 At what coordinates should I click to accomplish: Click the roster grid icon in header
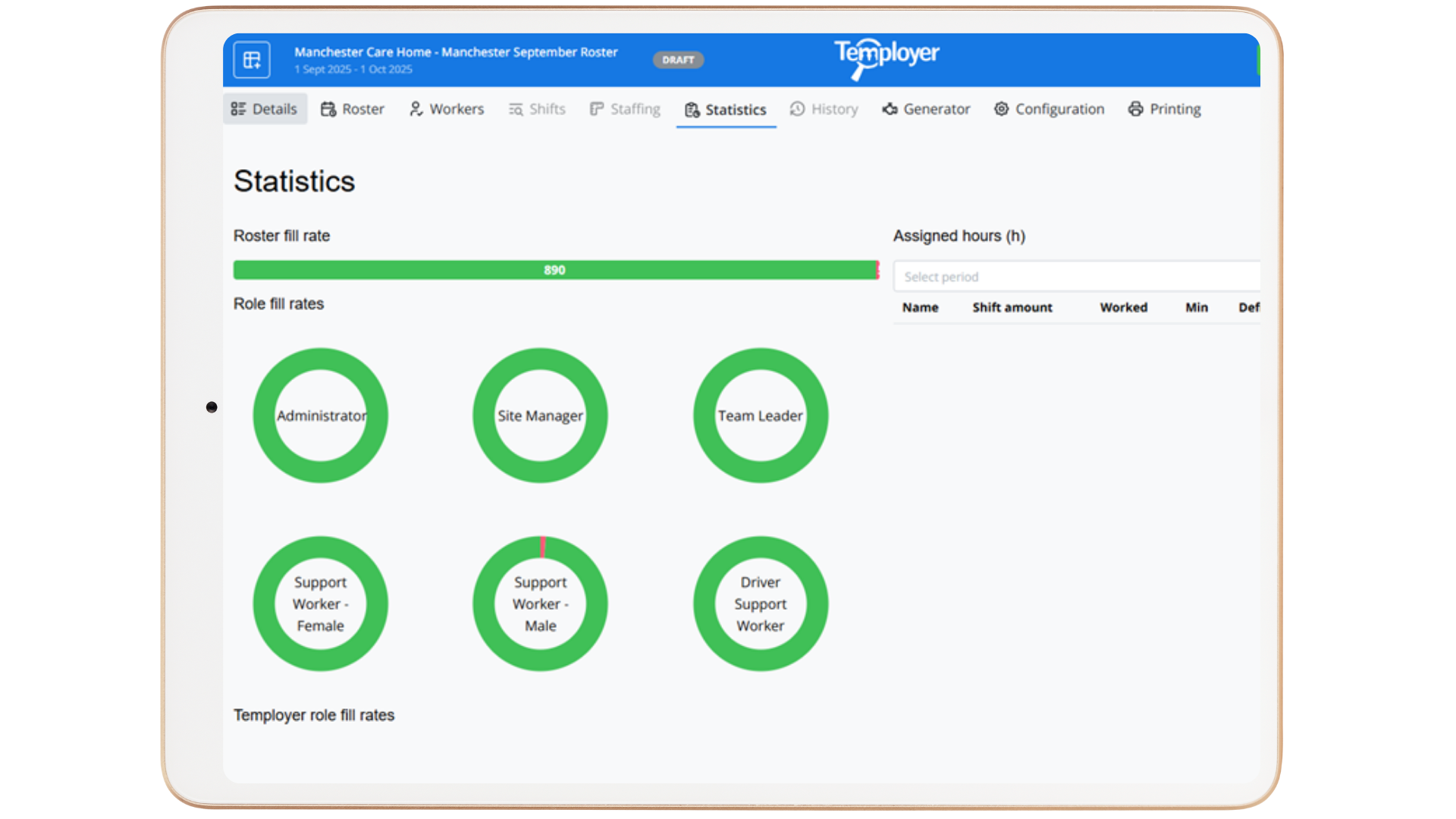click(x=252, y=60)
